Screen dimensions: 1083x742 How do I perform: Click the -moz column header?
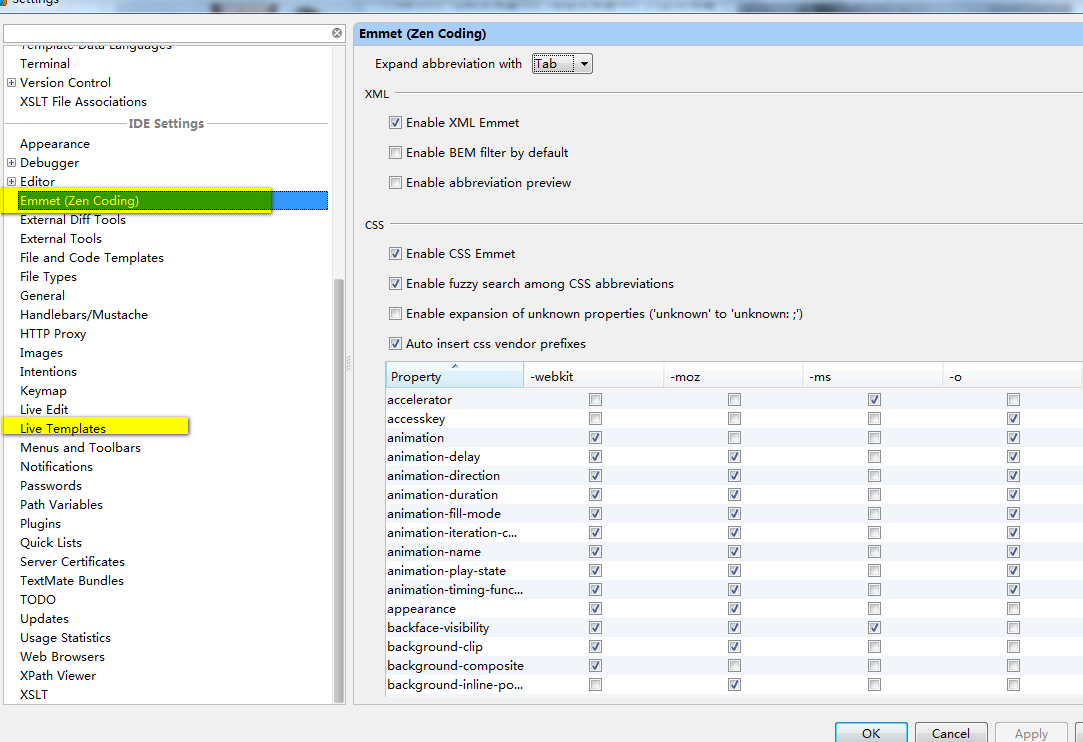733,376
